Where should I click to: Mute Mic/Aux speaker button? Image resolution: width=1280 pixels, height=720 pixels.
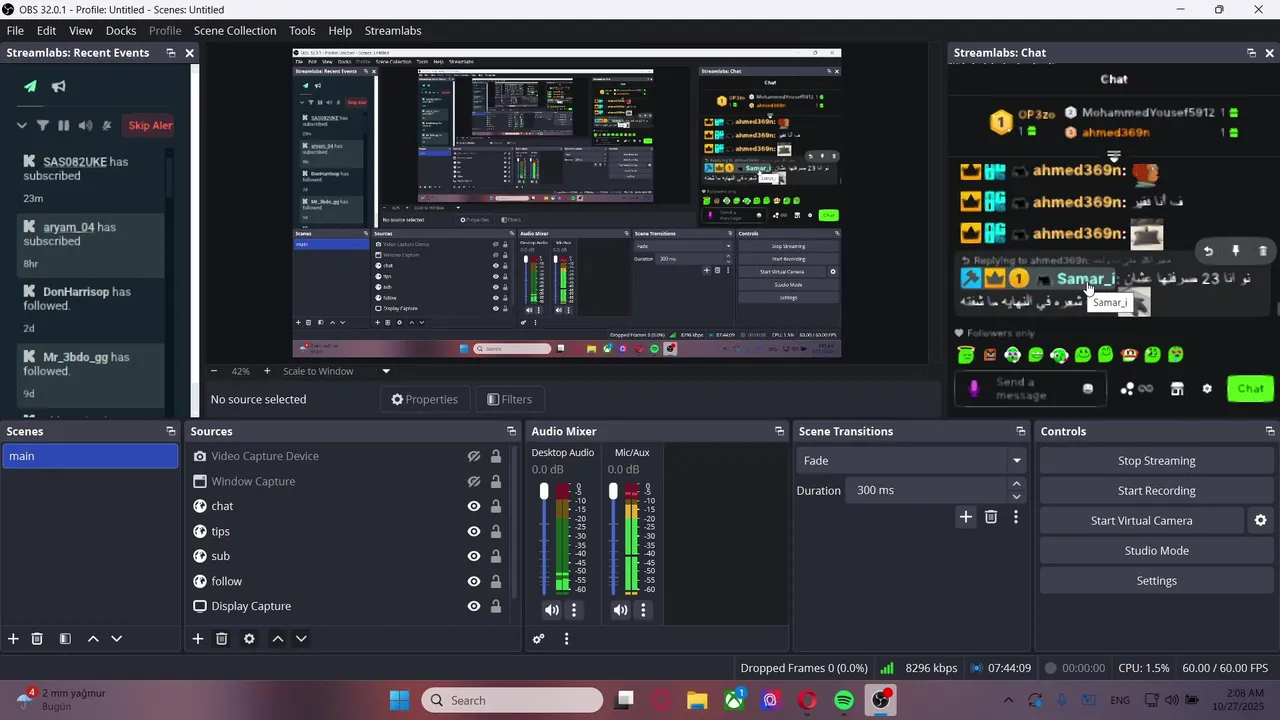pos(621,610)
